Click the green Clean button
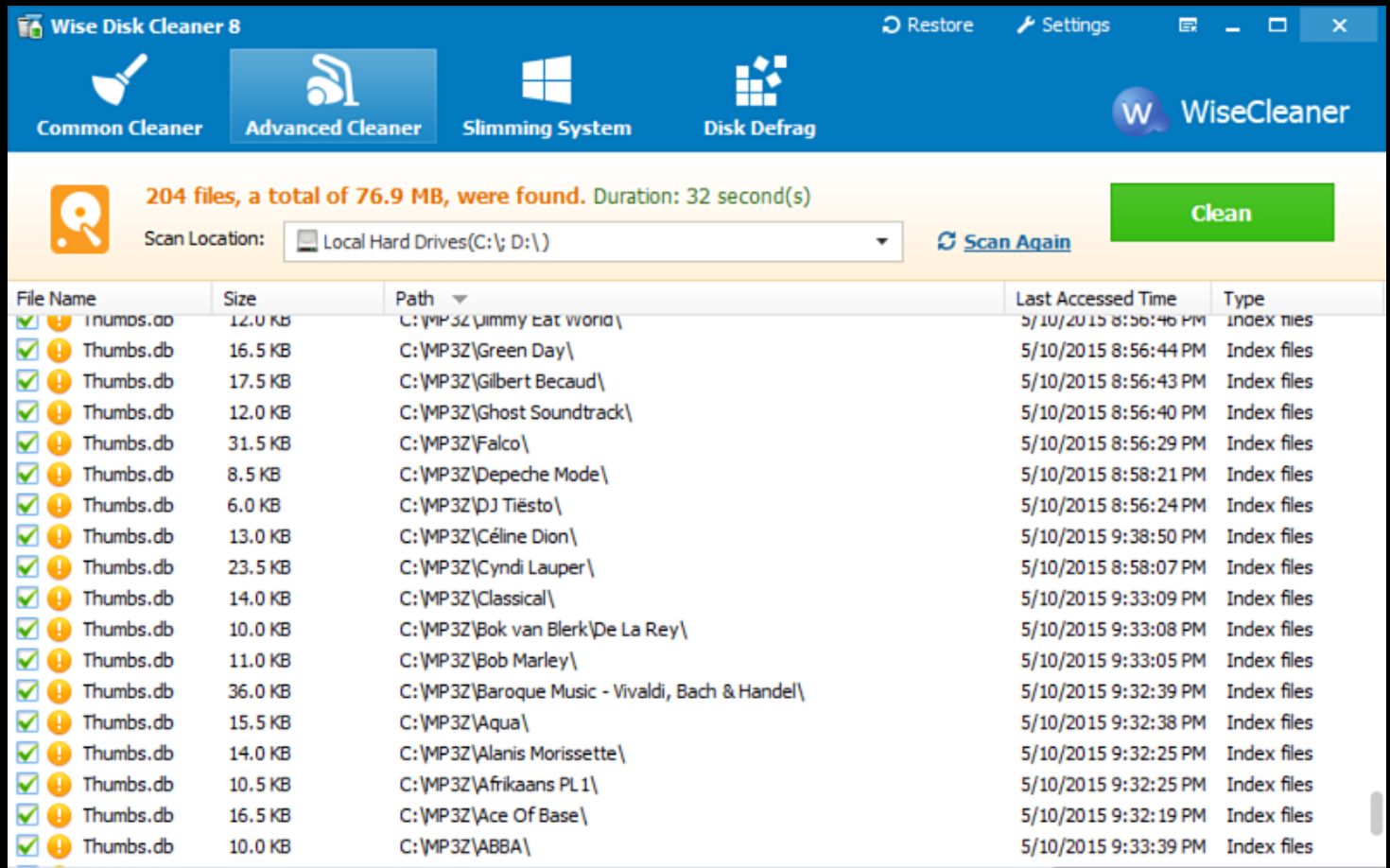 tap(1222, 213)
